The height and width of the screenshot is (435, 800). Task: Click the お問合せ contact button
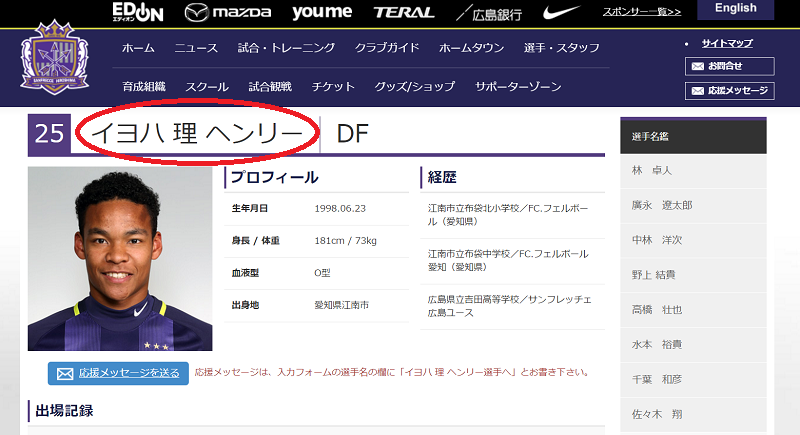click(x=730, y=66)
